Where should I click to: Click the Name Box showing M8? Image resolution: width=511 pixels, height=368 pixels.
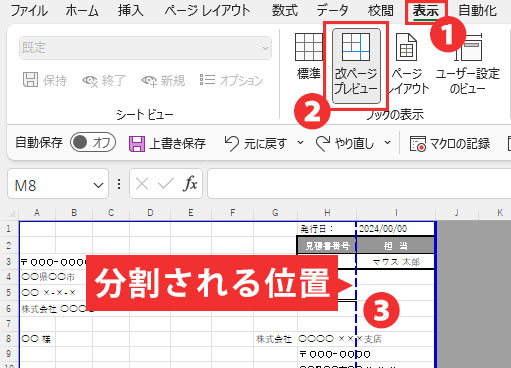pos(50,184)
